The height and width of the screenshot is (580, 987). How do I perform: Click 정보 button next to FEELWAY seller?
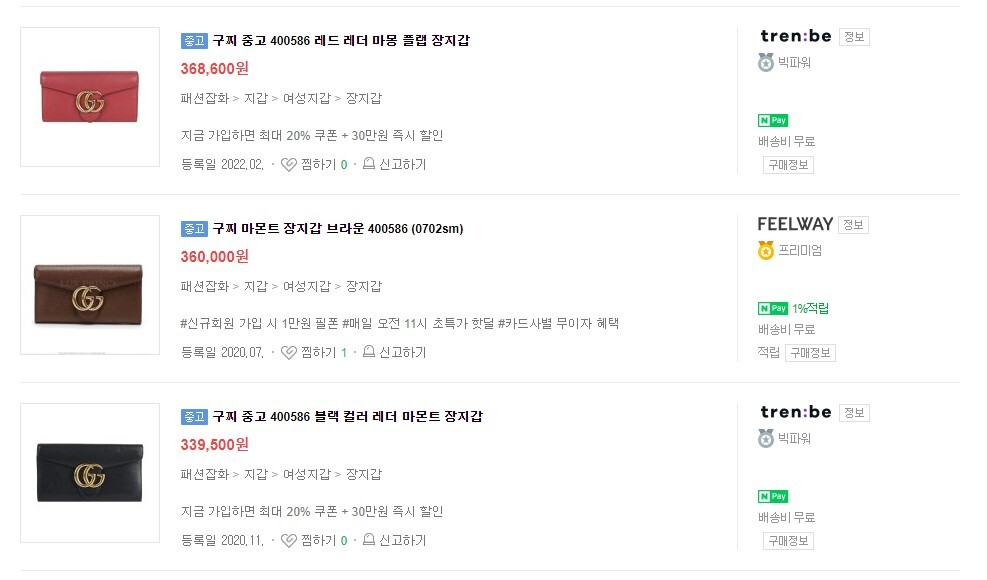[853, 225]
